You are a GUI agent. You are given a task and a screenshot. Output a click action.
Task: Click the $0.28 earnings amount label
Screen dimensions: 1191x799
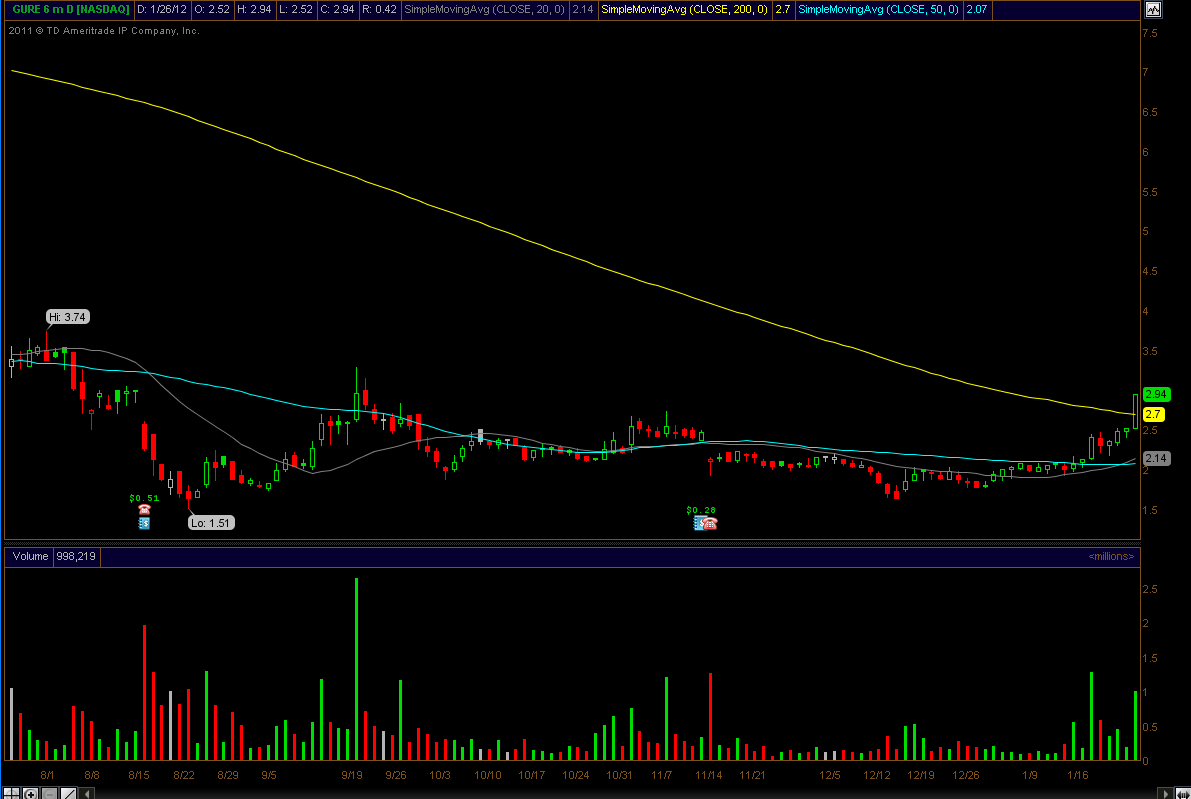tap(701, 510)
